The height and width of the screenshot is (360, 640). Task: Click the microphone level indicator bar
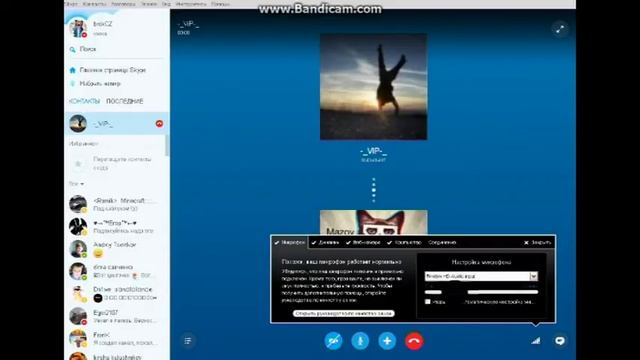coord(433,292)
